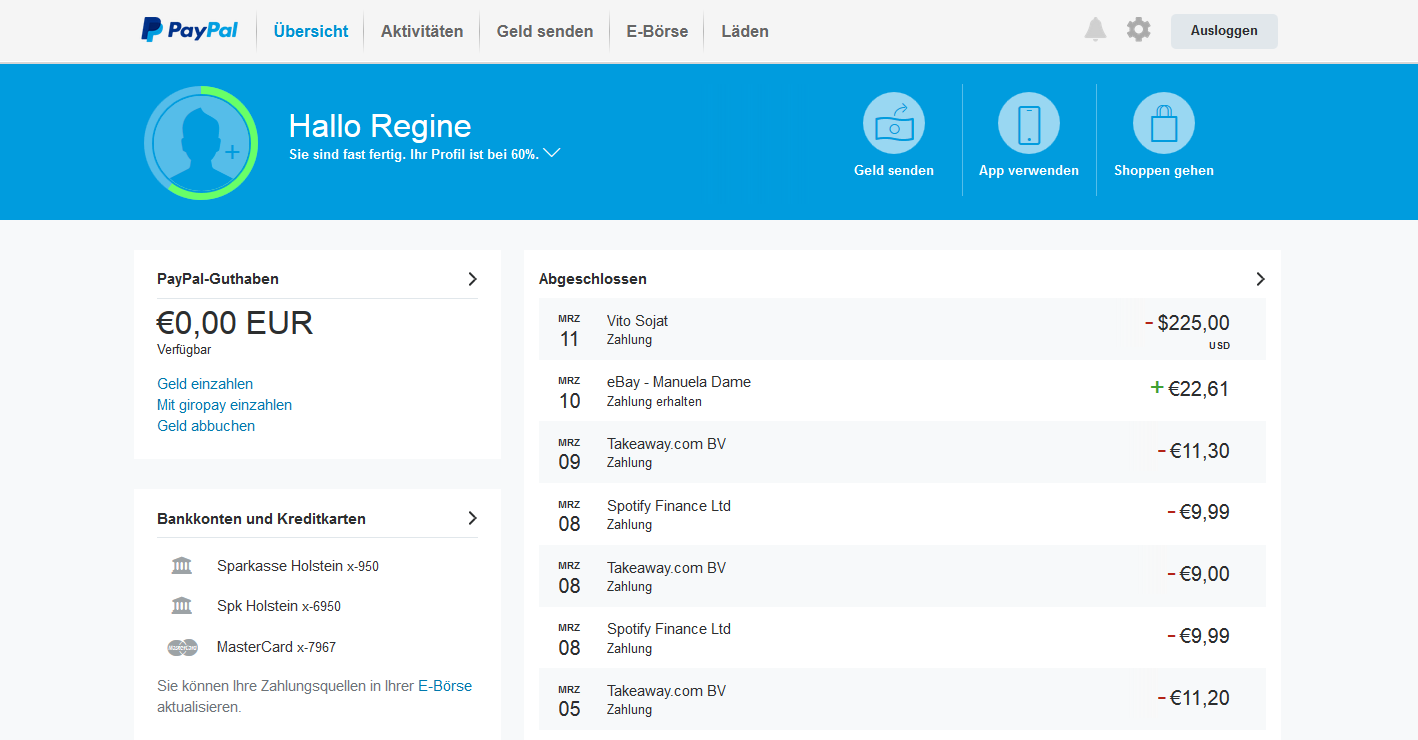This screenshot has width=1418, height=740.
Task: Open the settings gear icon
Action: tap(1138, 30)
